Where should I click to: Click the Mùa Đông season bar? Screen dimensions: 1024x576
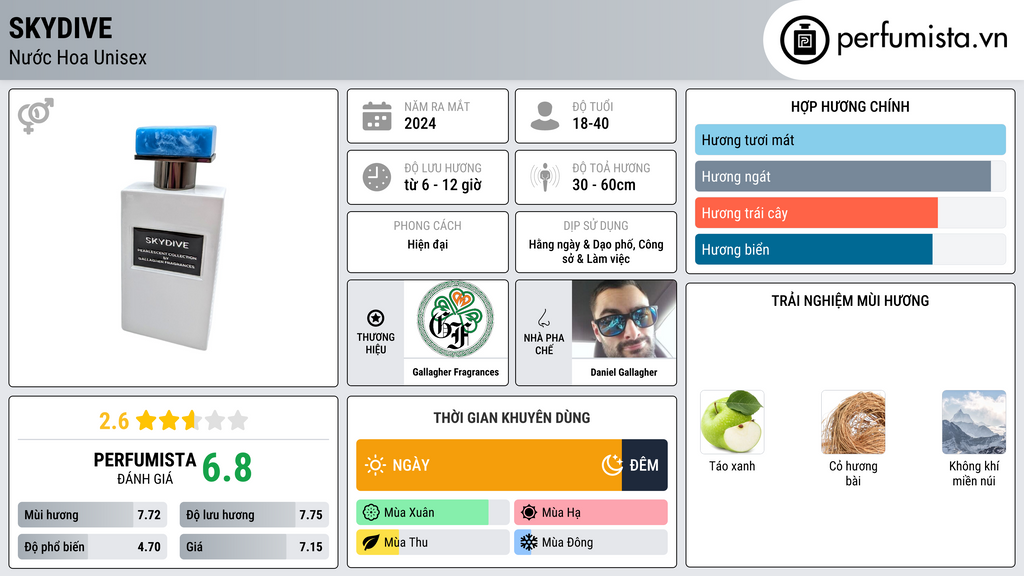click(x=590, y=542)
